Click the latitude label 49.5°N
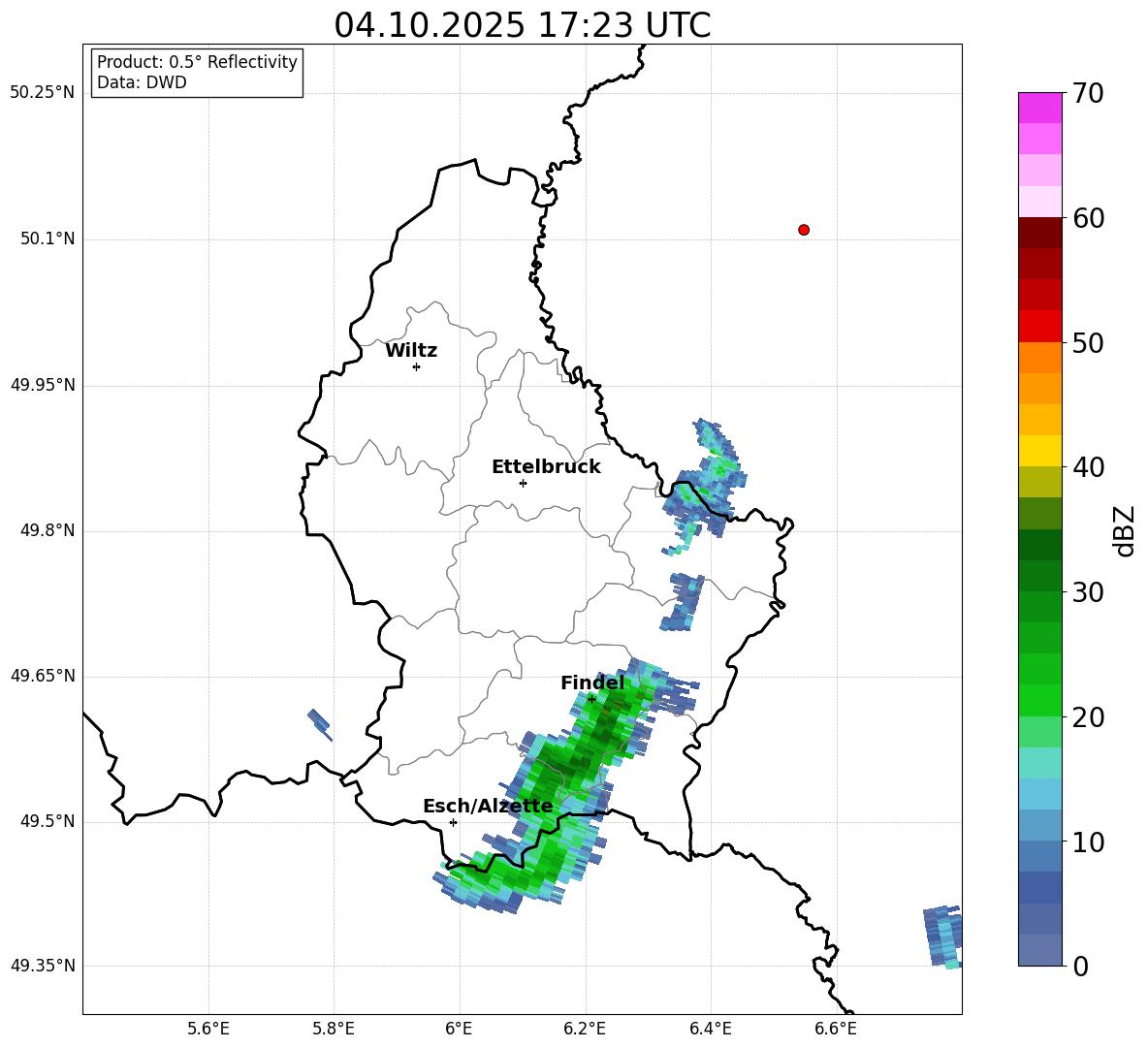The image size is (1148, 1048). [x=48, y=821]
